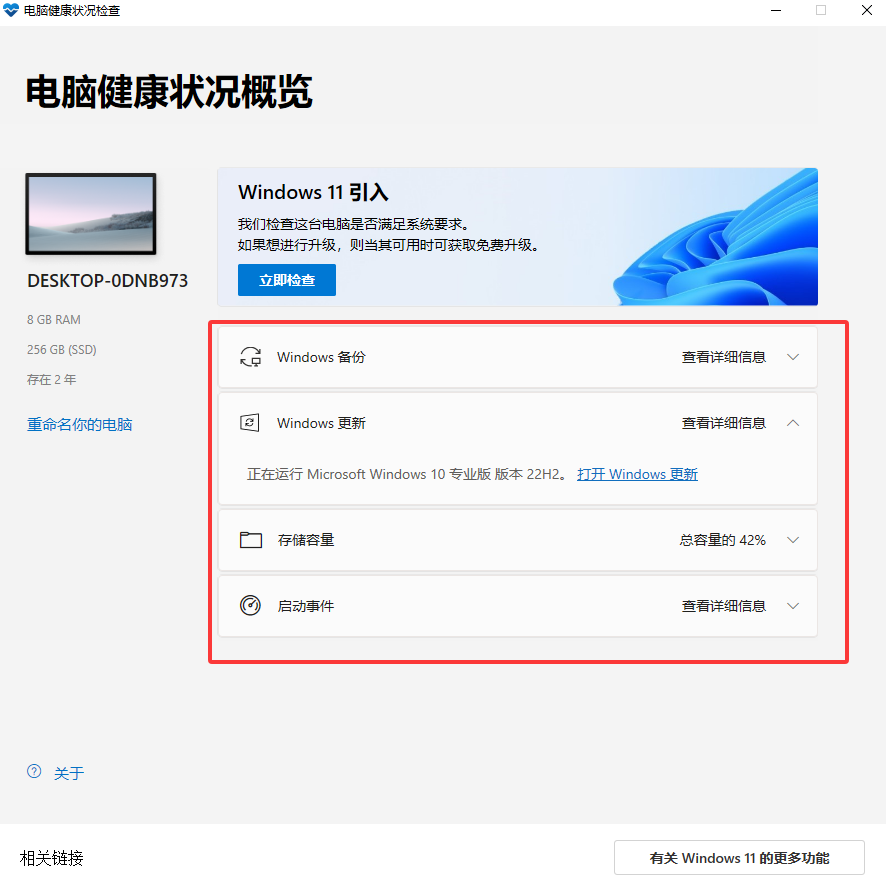Viewport: 886px width, 886px height.
Task: Click the PC Health Check heart icon in title bar
Action: pos(11,10)
